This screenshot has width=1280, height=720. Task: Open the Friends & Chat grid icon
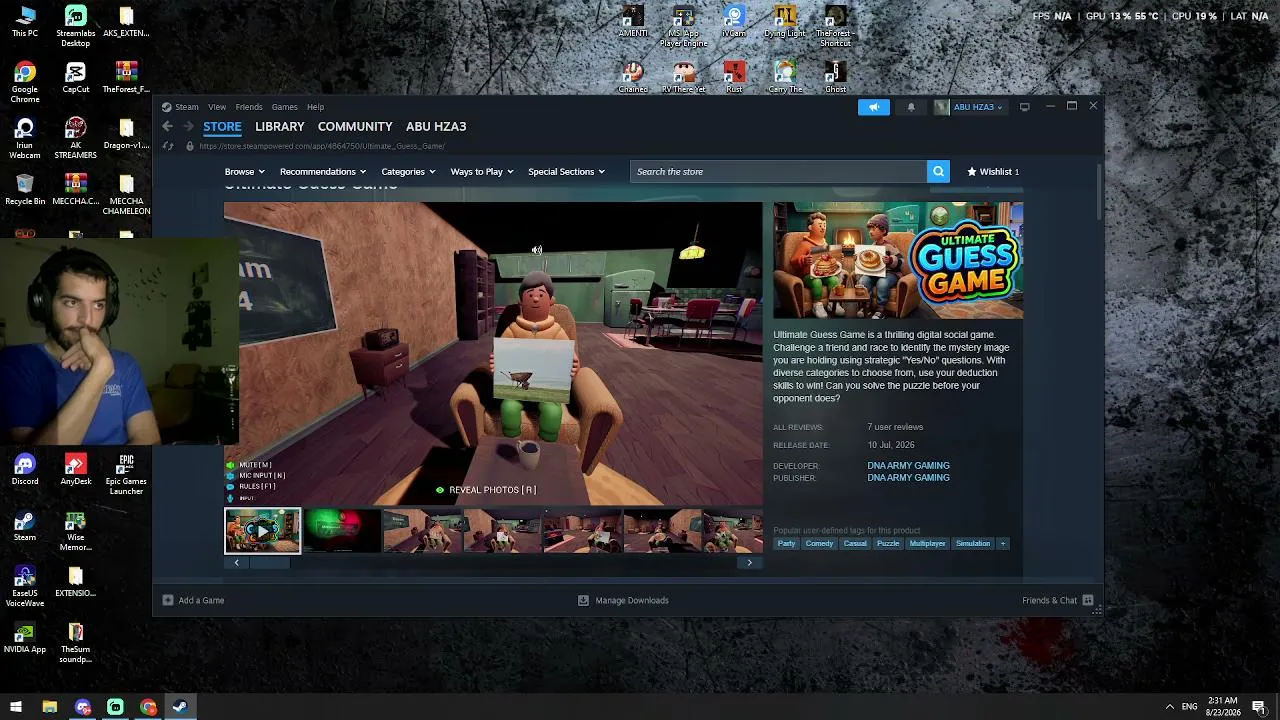pos(1088,600)
